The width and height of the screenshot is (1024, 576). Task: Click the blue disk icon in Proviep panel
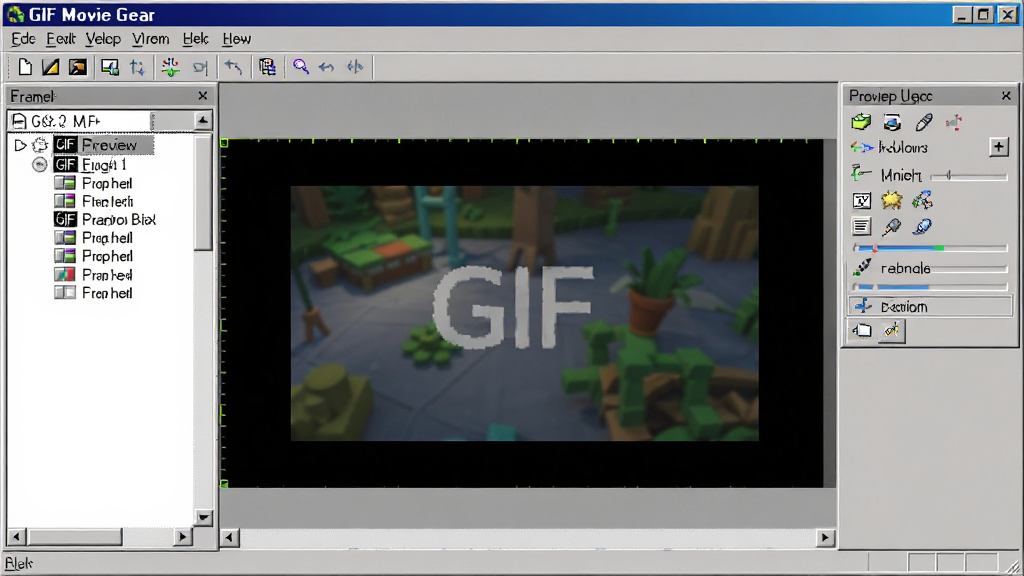[x=892, y=122]
